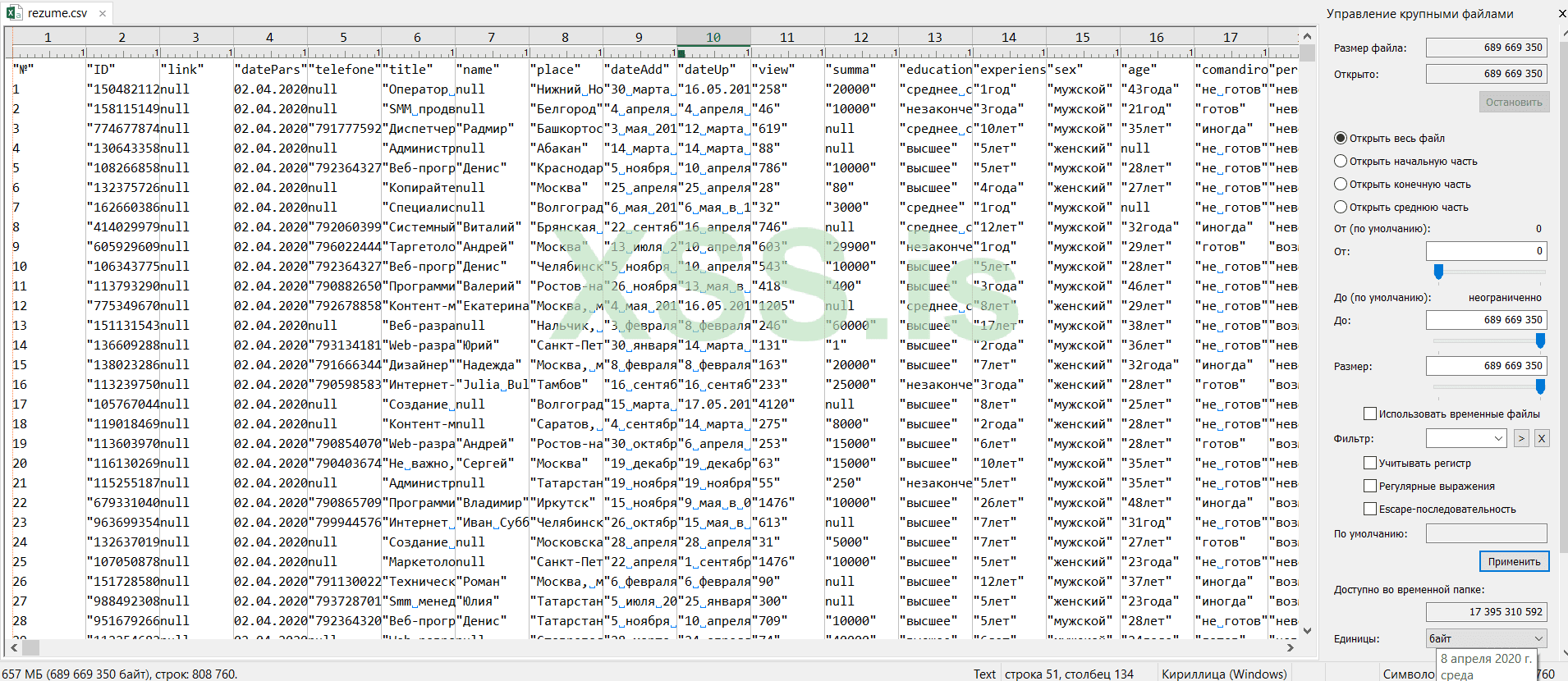
Task: Close the rezume.csv document tab
Action: pyautogui.click(x=103, y=13)
